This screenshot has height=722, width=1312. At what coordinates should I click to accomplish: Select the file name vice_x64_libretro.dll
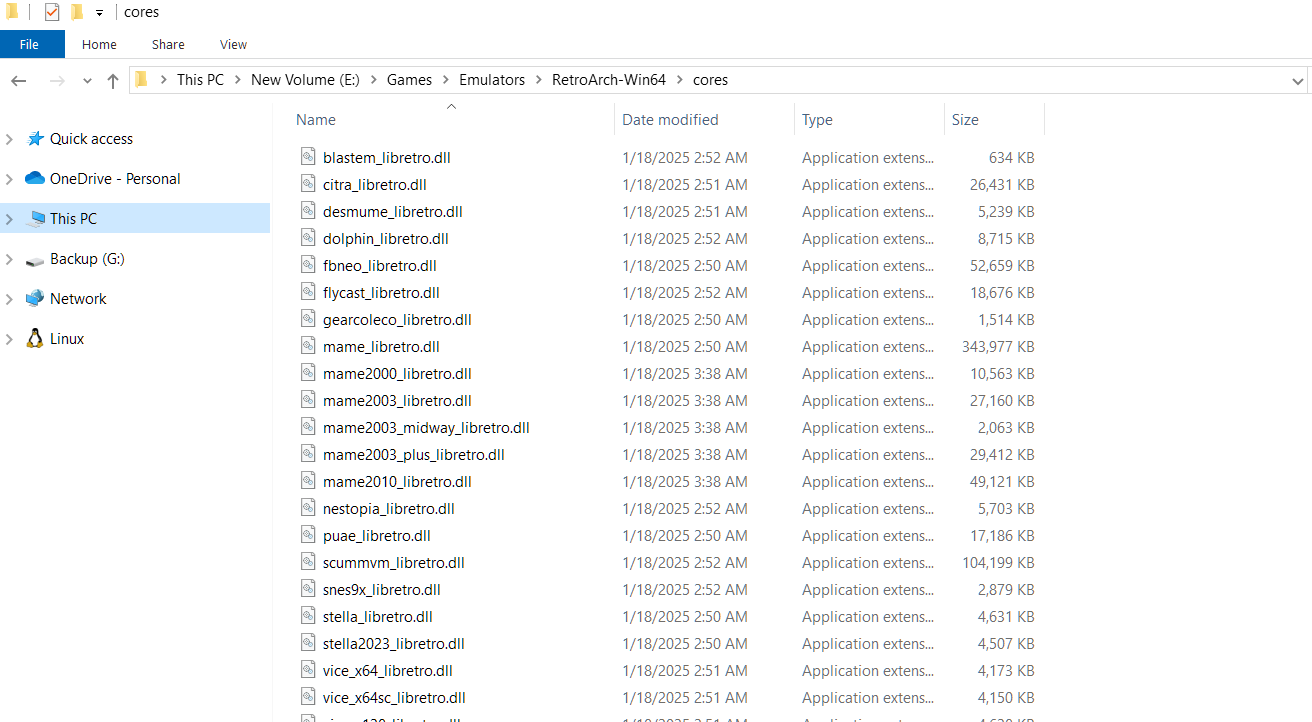[387, 671]
